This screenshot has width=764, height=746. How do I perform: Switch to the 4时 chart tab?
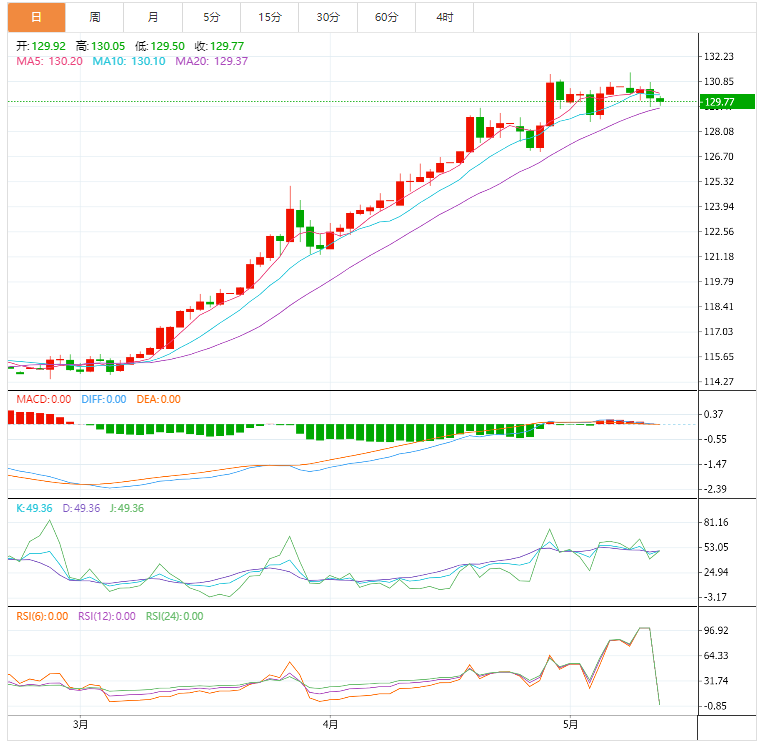pos(444,17)
